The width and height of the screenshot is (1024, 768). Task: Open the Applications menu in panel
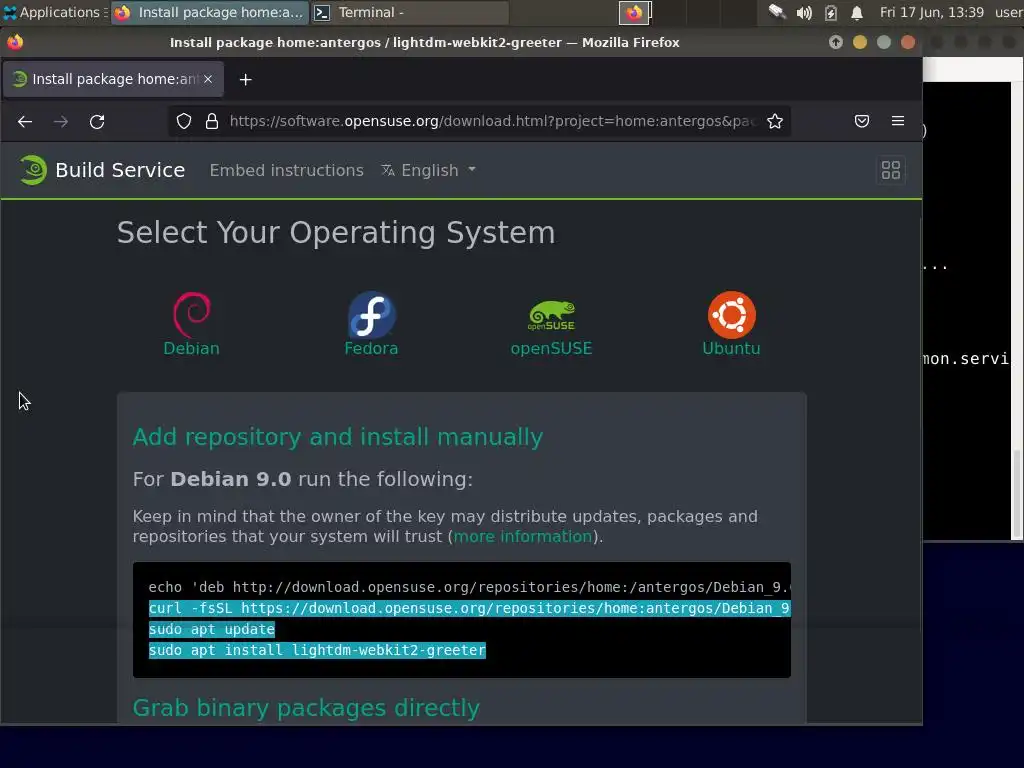[x=54, y=12]
